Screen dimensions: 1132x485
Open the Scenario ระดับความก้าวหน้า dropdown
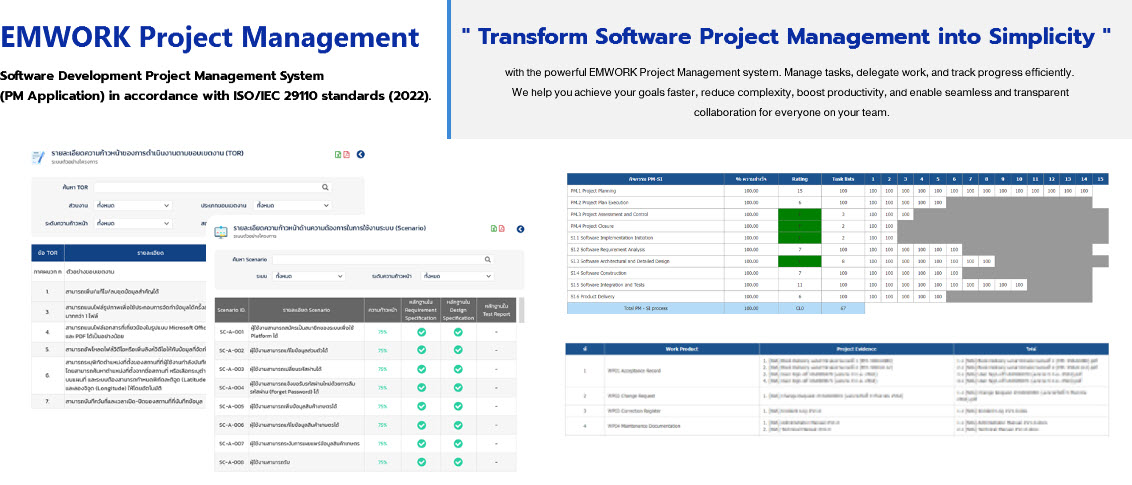[x=458, y=276]
